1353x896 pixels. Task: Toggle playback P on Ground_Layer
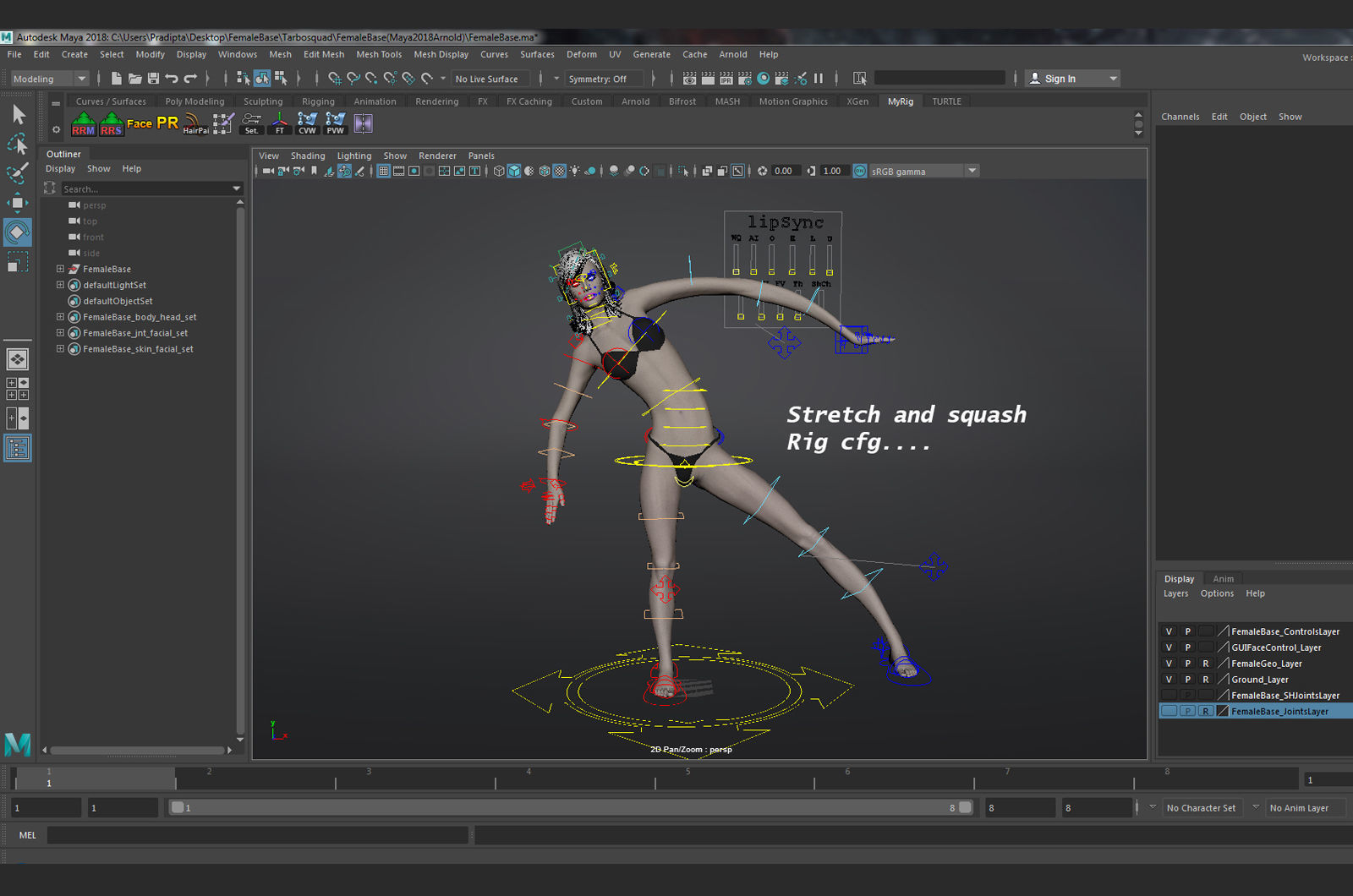[1187, 680]
